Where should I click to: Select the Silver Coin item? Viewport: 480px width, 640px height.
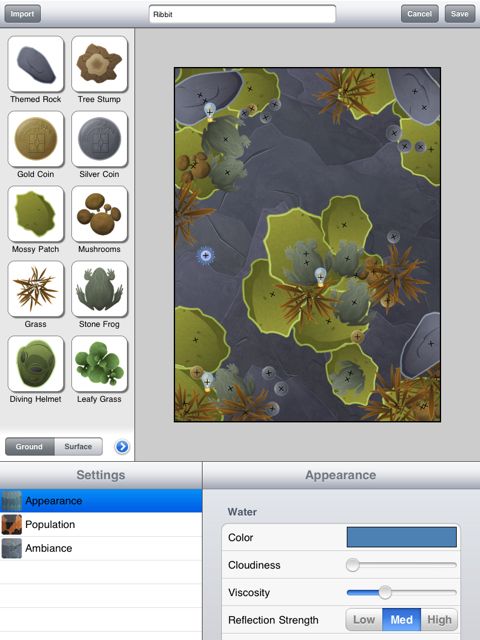point(100,139)
